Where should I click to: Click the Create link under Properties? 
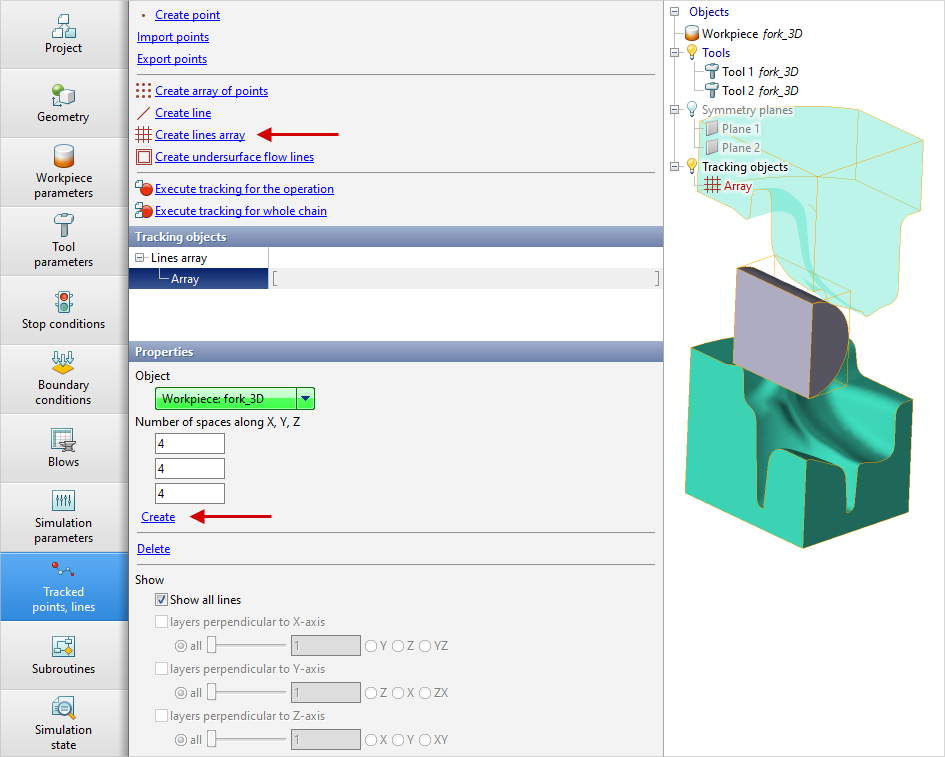pyautogui.click(x=158, y=517)
